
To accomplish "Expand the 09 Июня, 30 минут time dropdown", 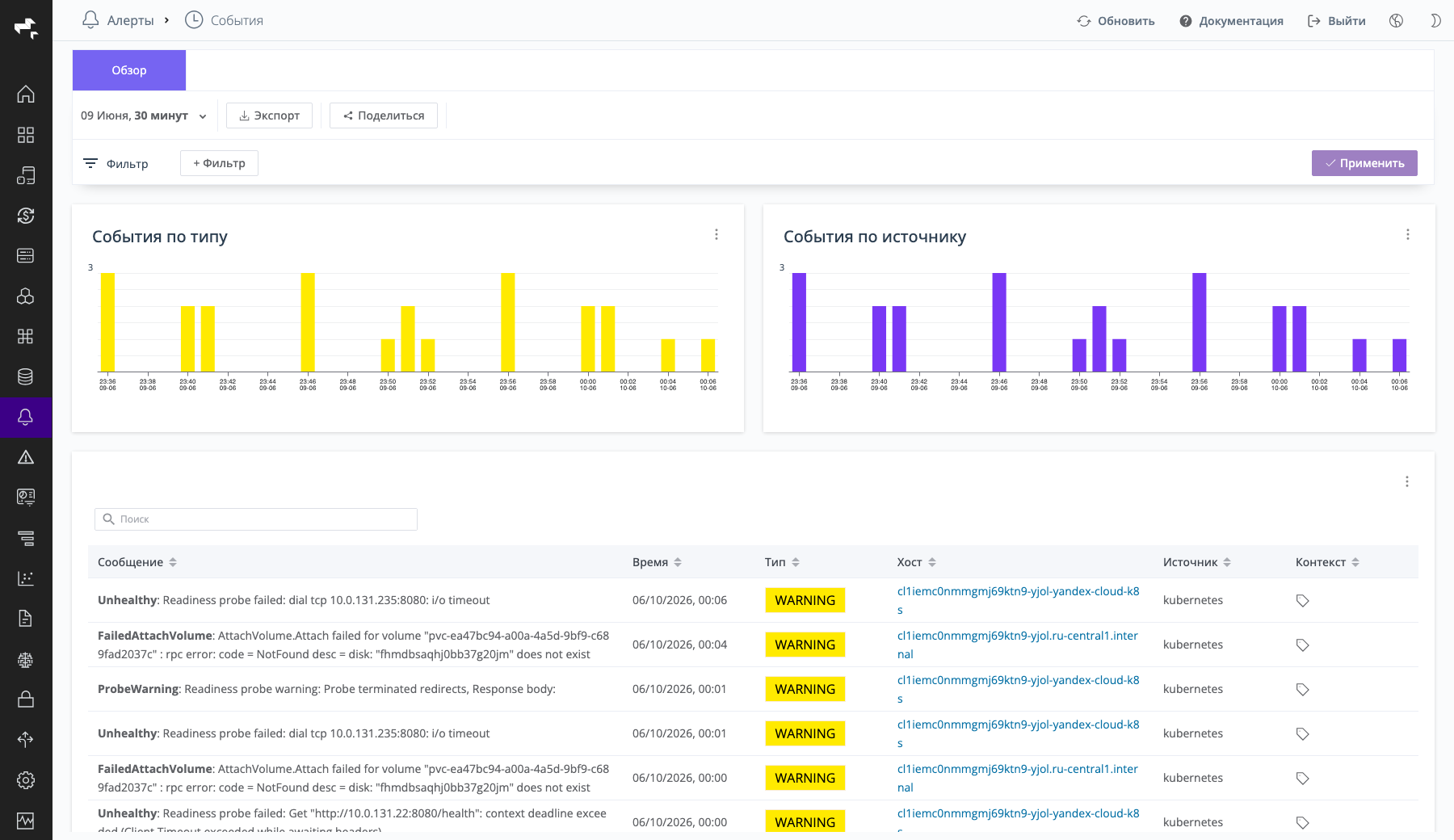I will point(144,115).
